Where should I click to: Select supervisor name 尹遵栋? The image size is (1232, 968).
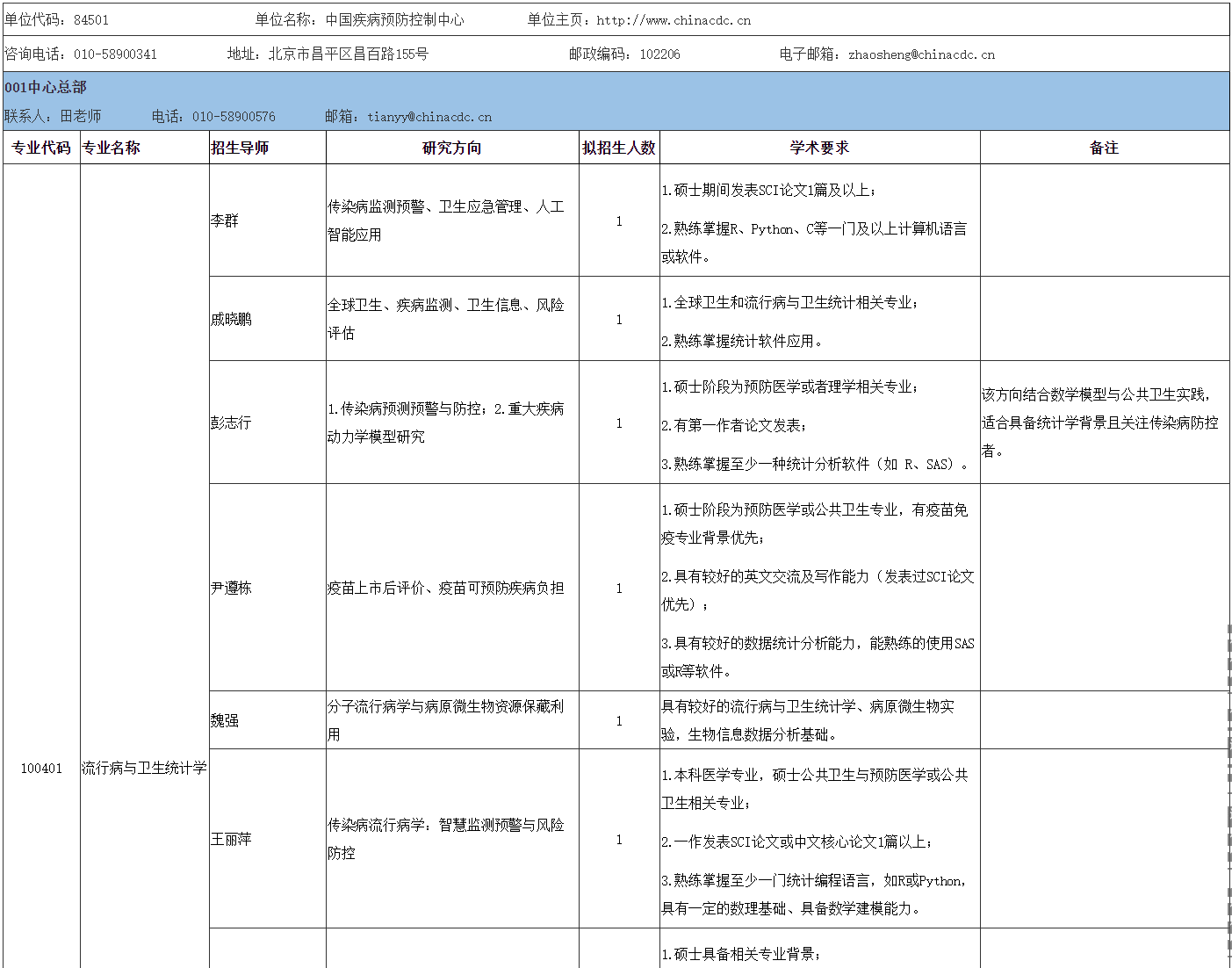pyautogui.click(x=231, y=589)
